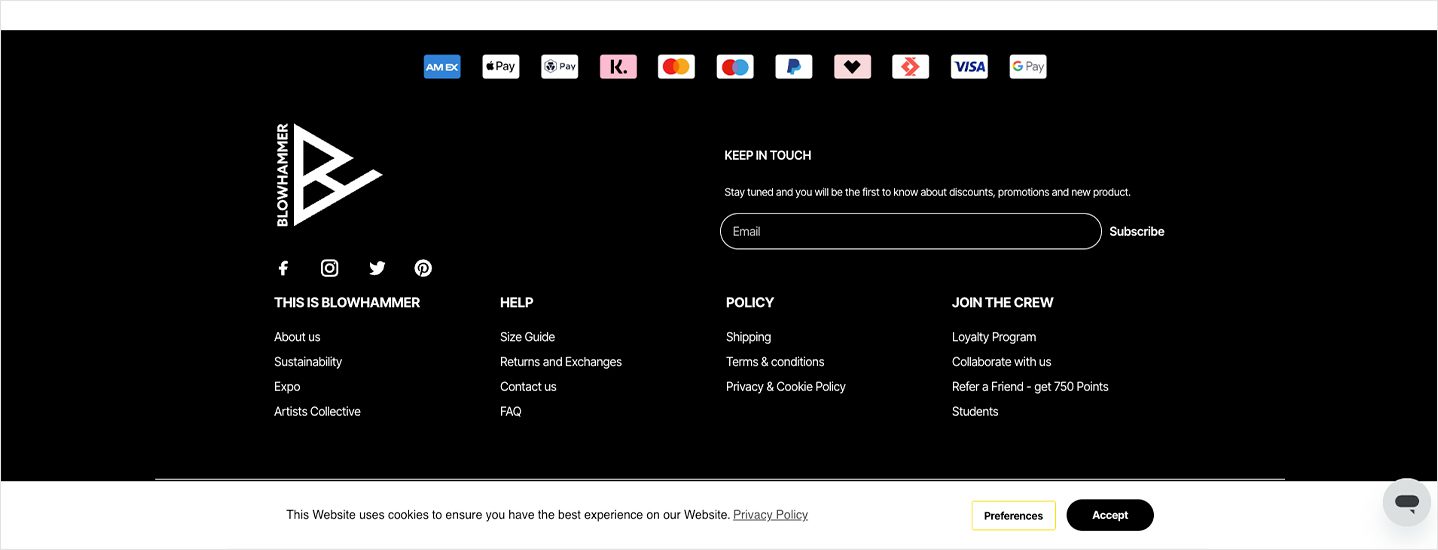This screenshot has height=550, width=1438.
Task: Click the Visa payment icon
Action: (x=969, y=67)
